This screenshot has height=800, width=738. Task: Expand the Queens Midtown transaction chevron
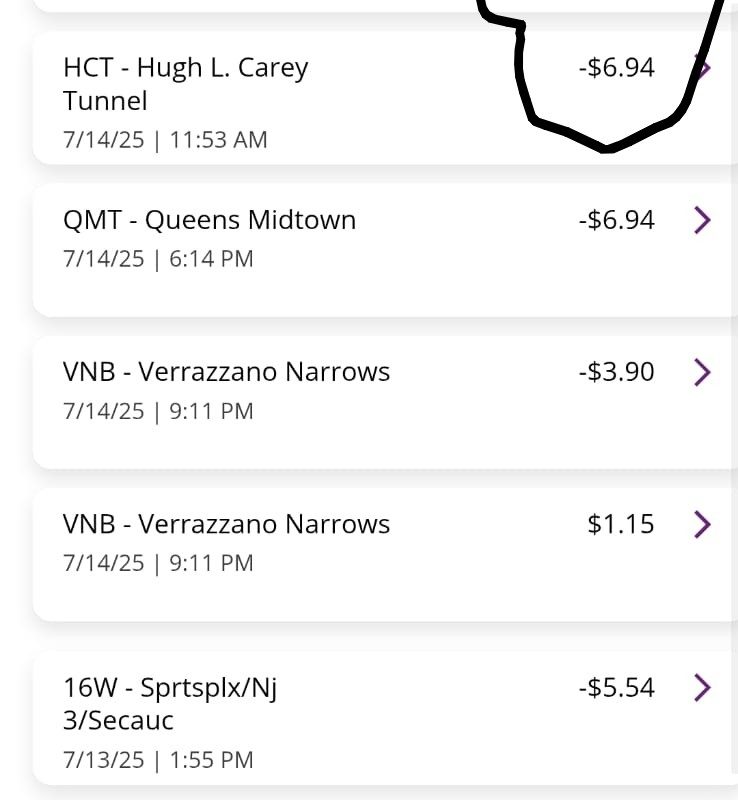[702, 220]
